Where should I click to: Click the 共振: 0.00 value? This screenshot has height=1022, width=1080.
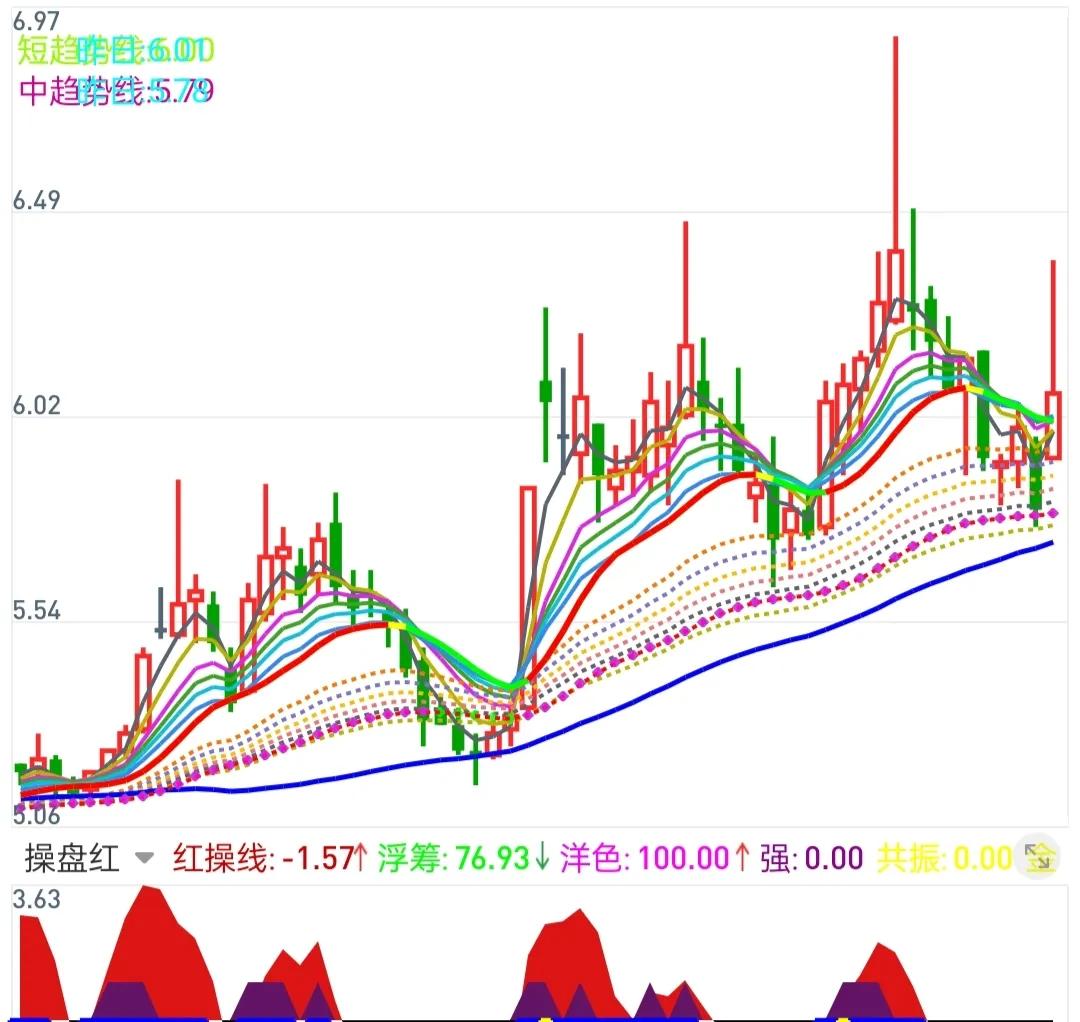pos(944,858)
